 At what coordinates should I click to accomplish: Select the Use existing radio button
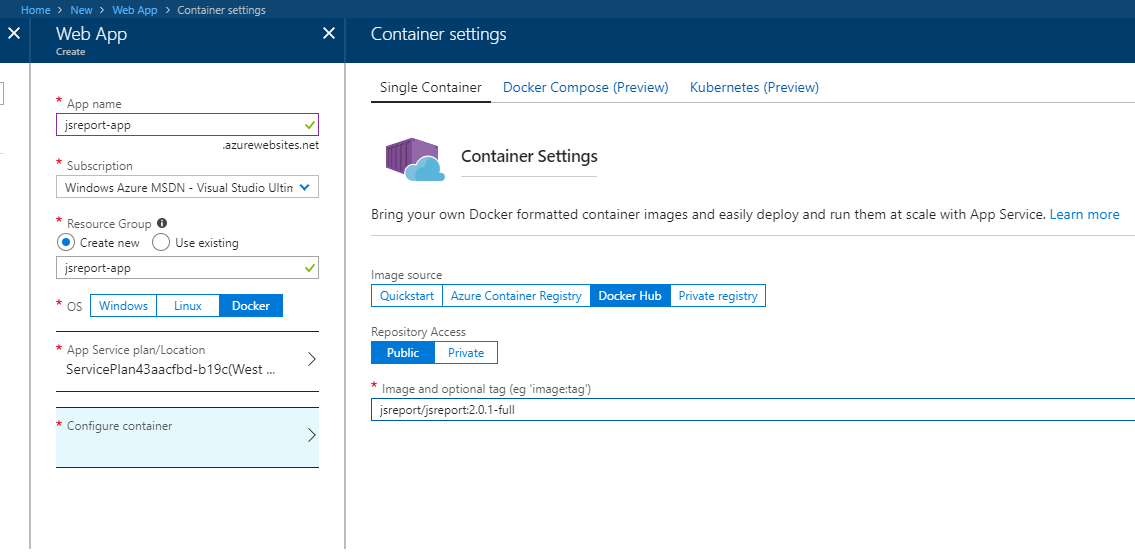click(161, 243)
